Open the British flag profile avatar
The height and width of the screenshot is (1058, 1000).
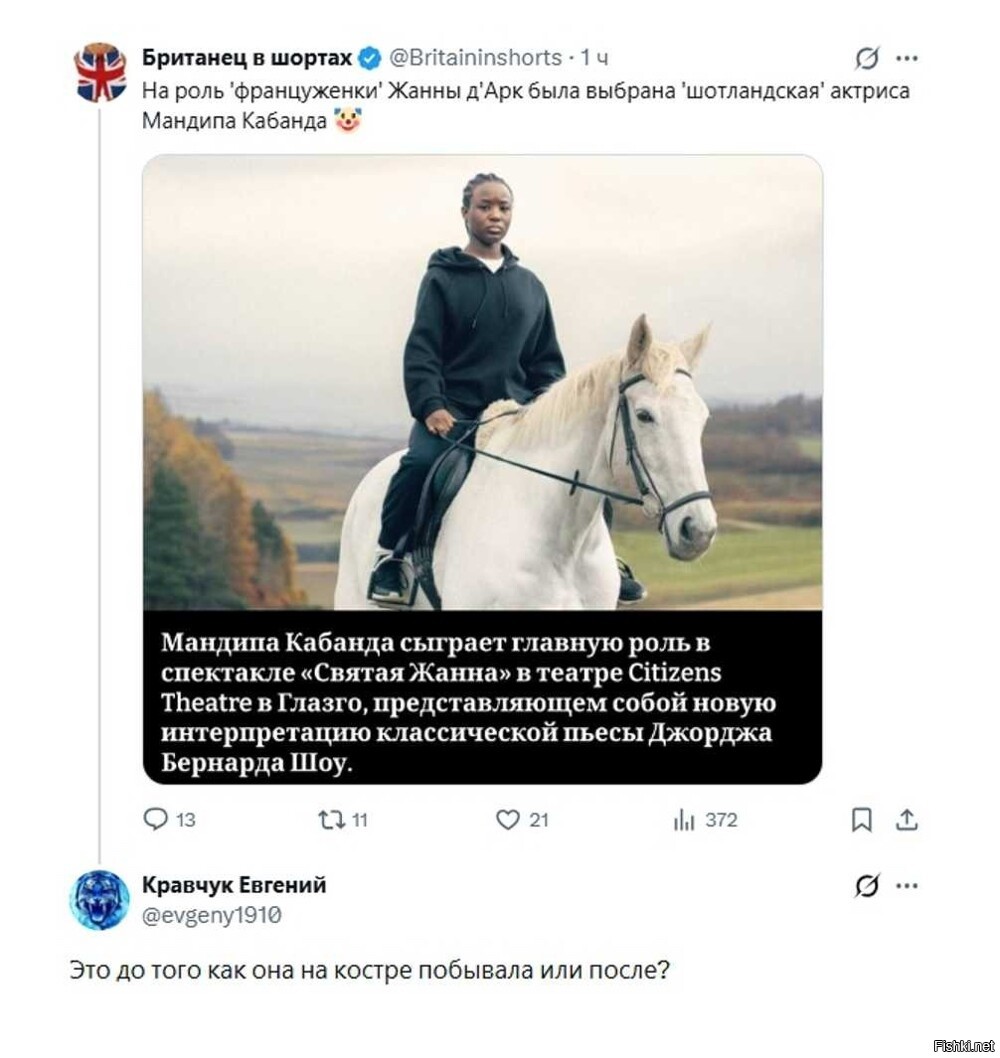pyautogui.click(x=101, y=72)
